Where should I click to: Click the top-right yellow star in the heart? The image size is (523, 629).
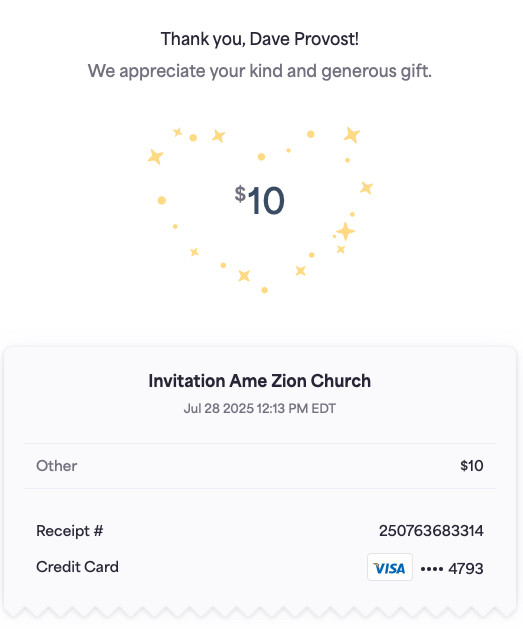pyautogui.click(x=352, y=135)
